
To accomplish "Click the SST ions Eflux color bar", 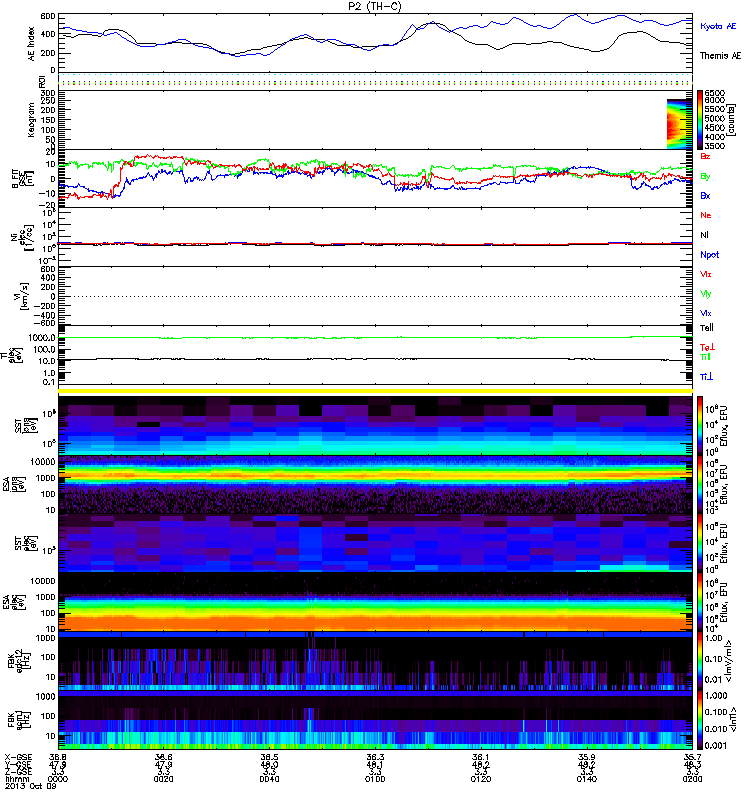I will (x=700, y=426).
